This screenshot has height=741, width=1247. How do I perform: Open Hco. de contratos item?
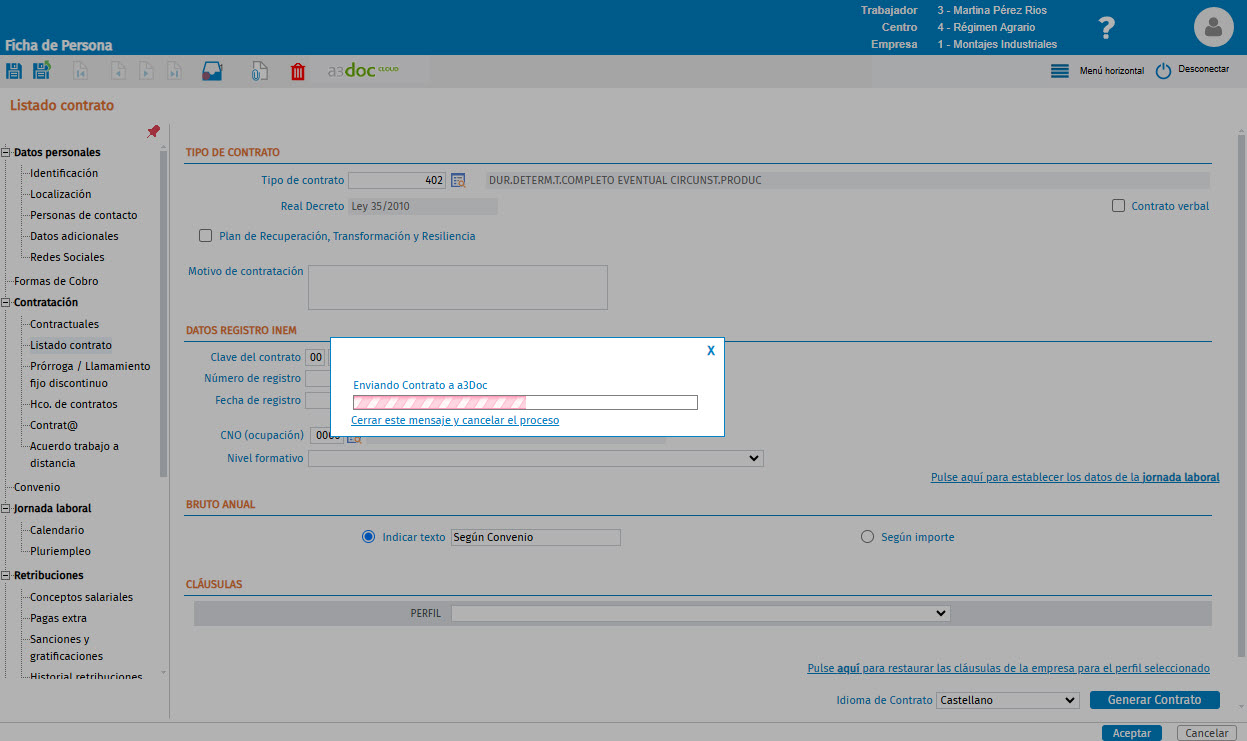click(x=74, y=404)
